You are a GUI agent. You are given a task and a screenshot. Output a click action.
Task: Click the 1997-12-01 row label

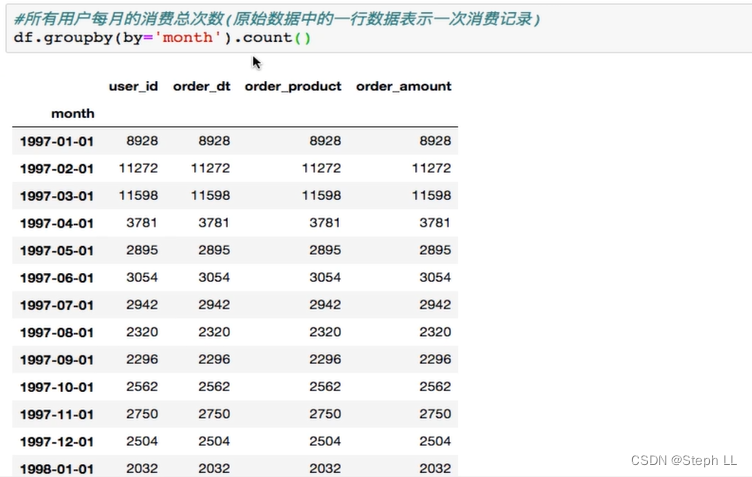tap(57, 442)
